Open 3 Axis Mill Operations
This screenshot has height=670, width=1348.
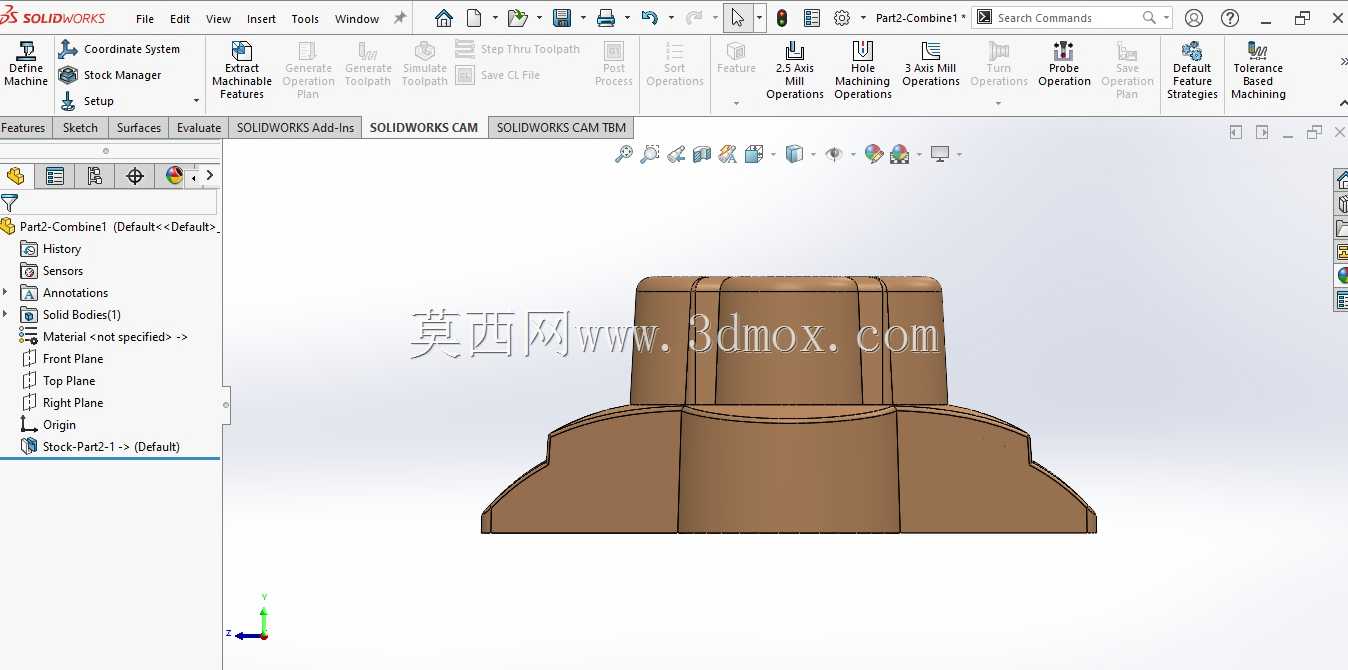(x=931, y=64)
